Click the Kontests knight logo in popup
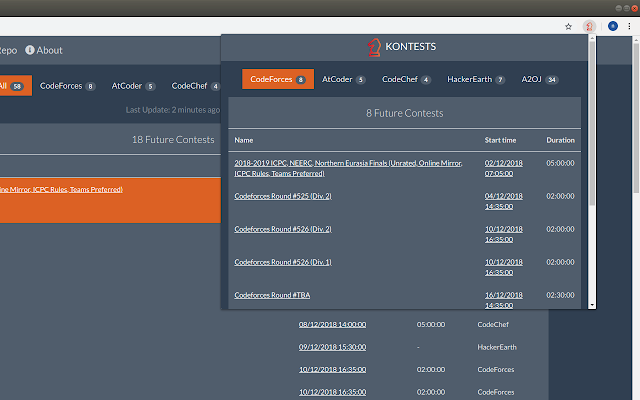 374,47
